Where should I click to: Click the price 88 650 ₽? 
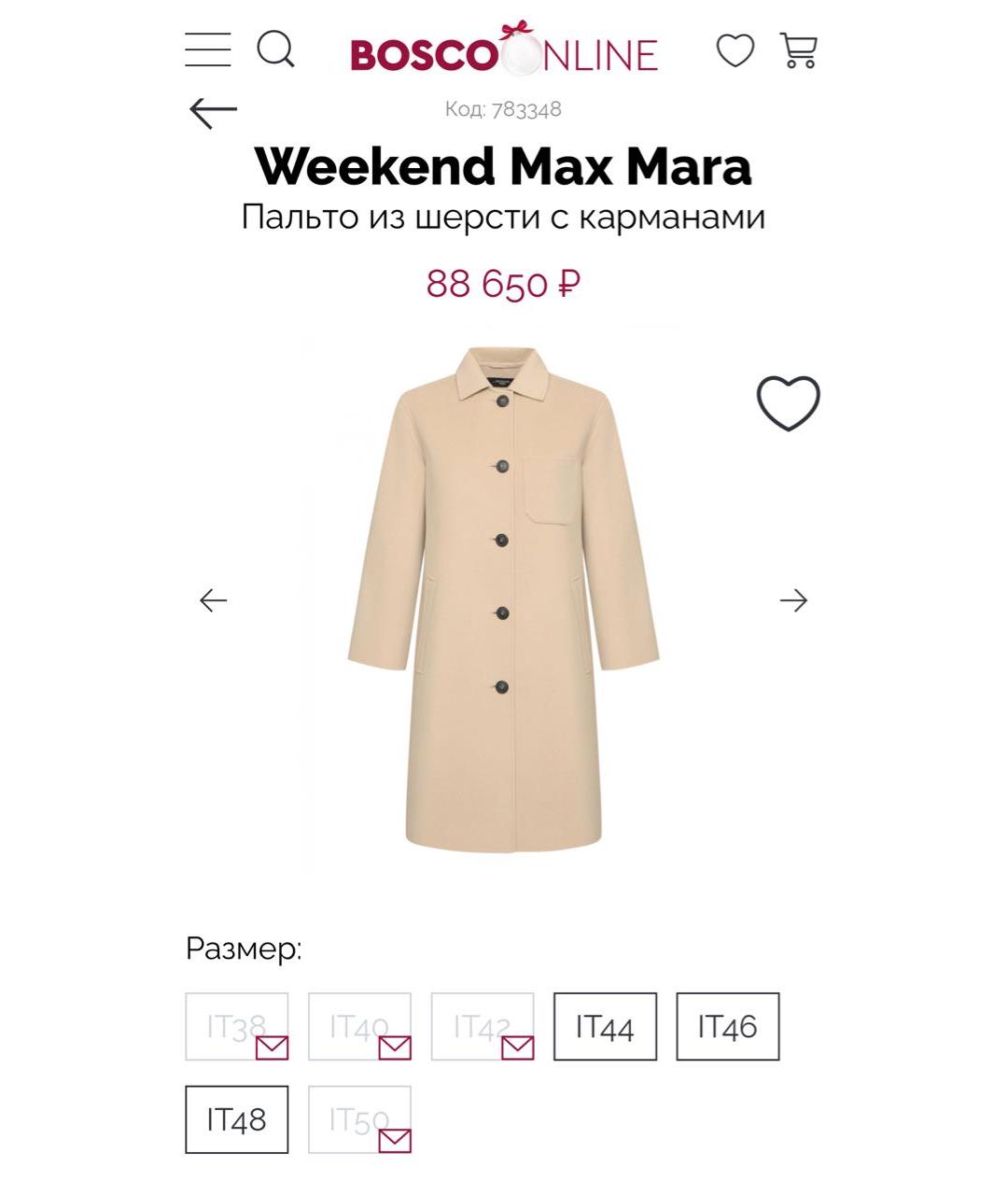pos(504,282)
